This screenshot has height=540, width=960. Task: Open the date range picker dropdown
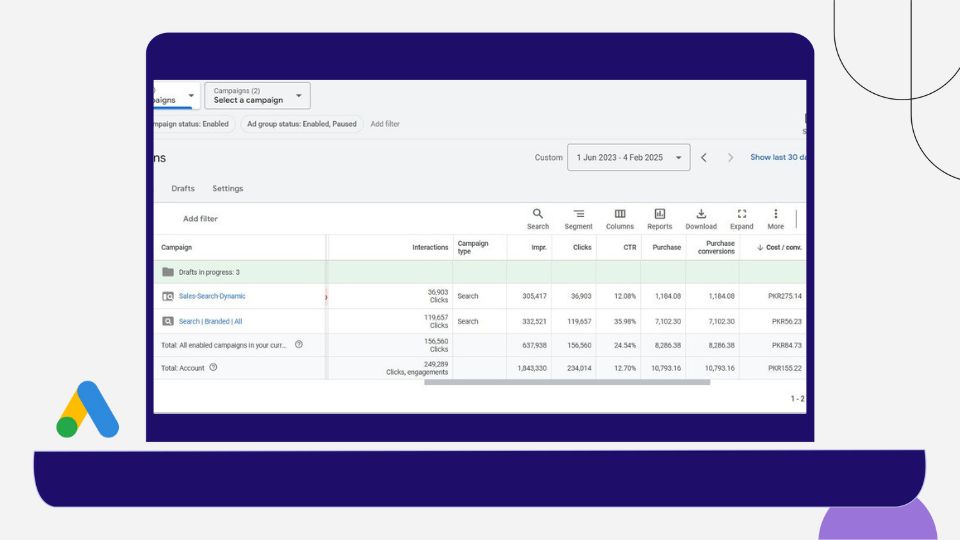(628, 158)
